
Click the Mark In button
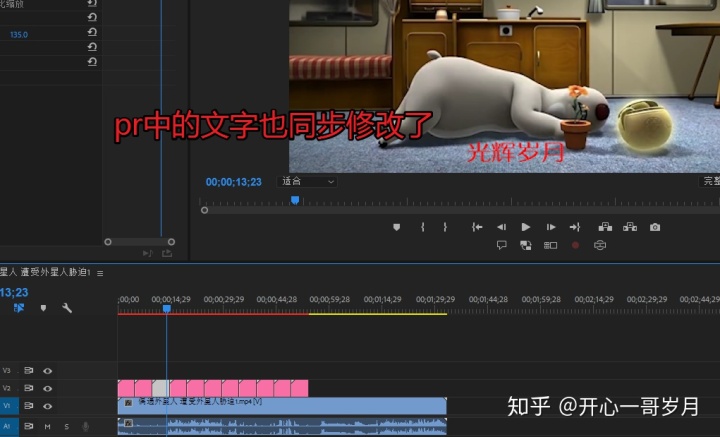click(x=422, y=227)
